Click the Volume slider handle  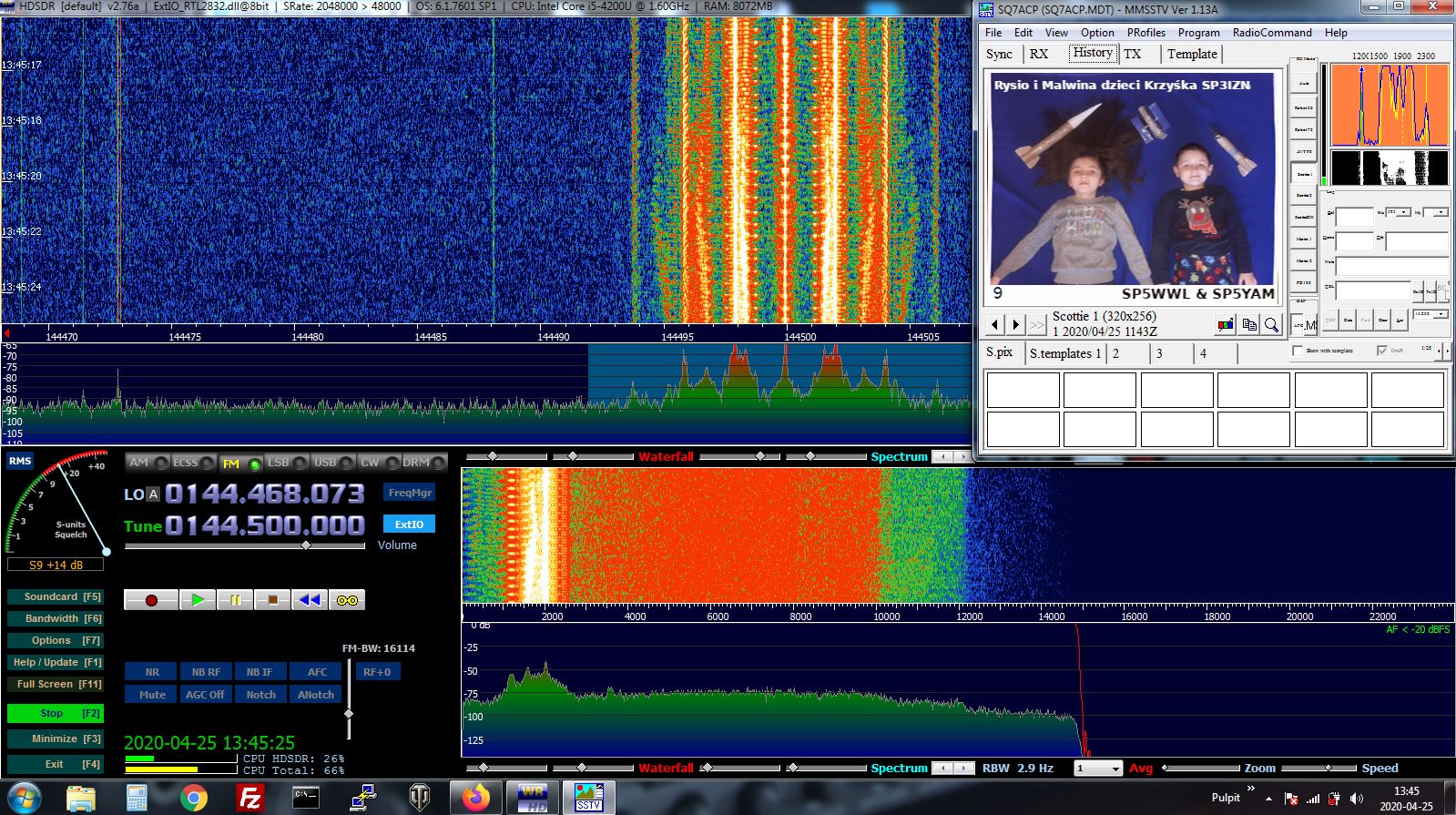[x=306, y=545]
